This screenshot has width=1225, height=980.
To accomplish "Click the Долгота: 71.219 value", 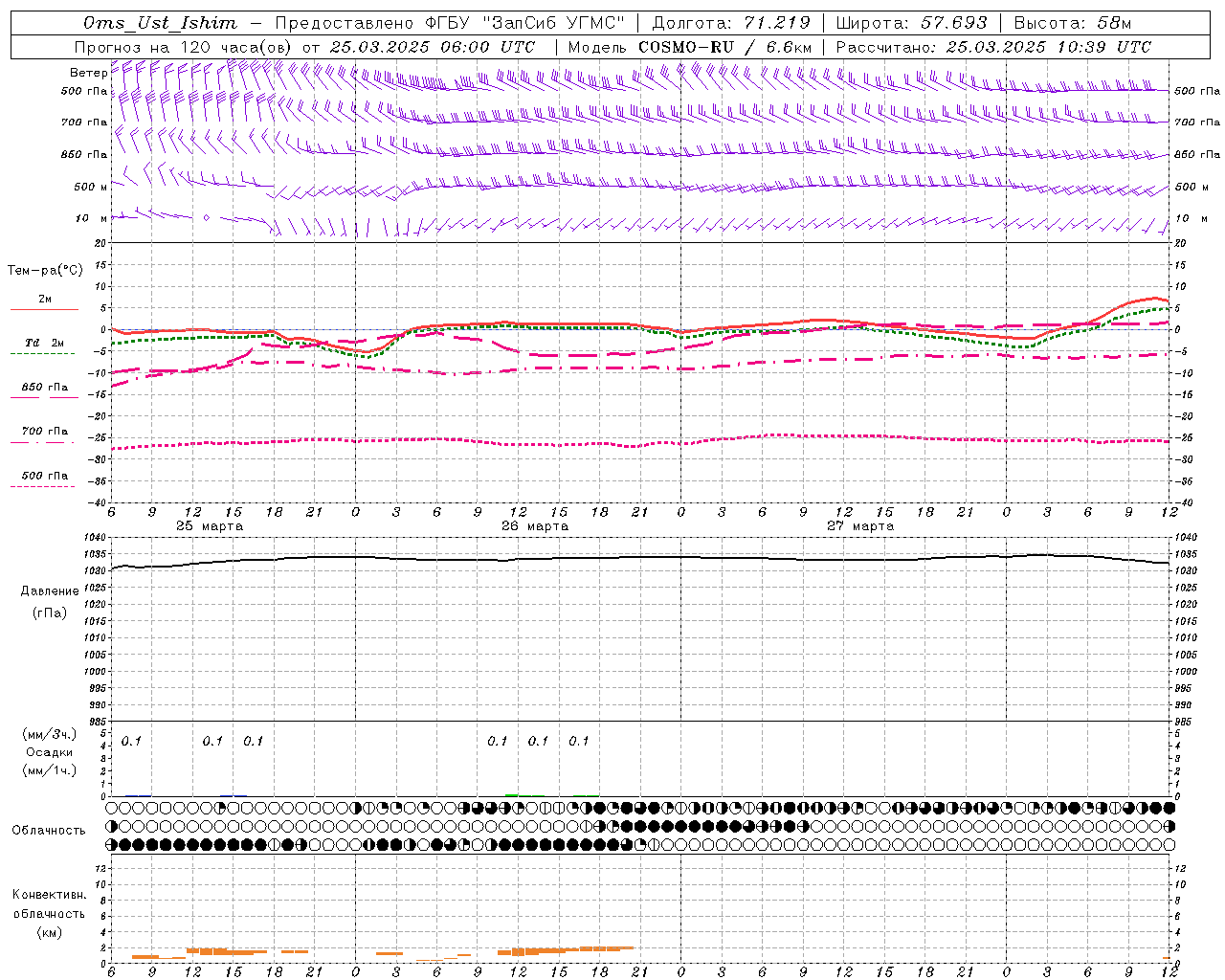I will tap(731, 23).
